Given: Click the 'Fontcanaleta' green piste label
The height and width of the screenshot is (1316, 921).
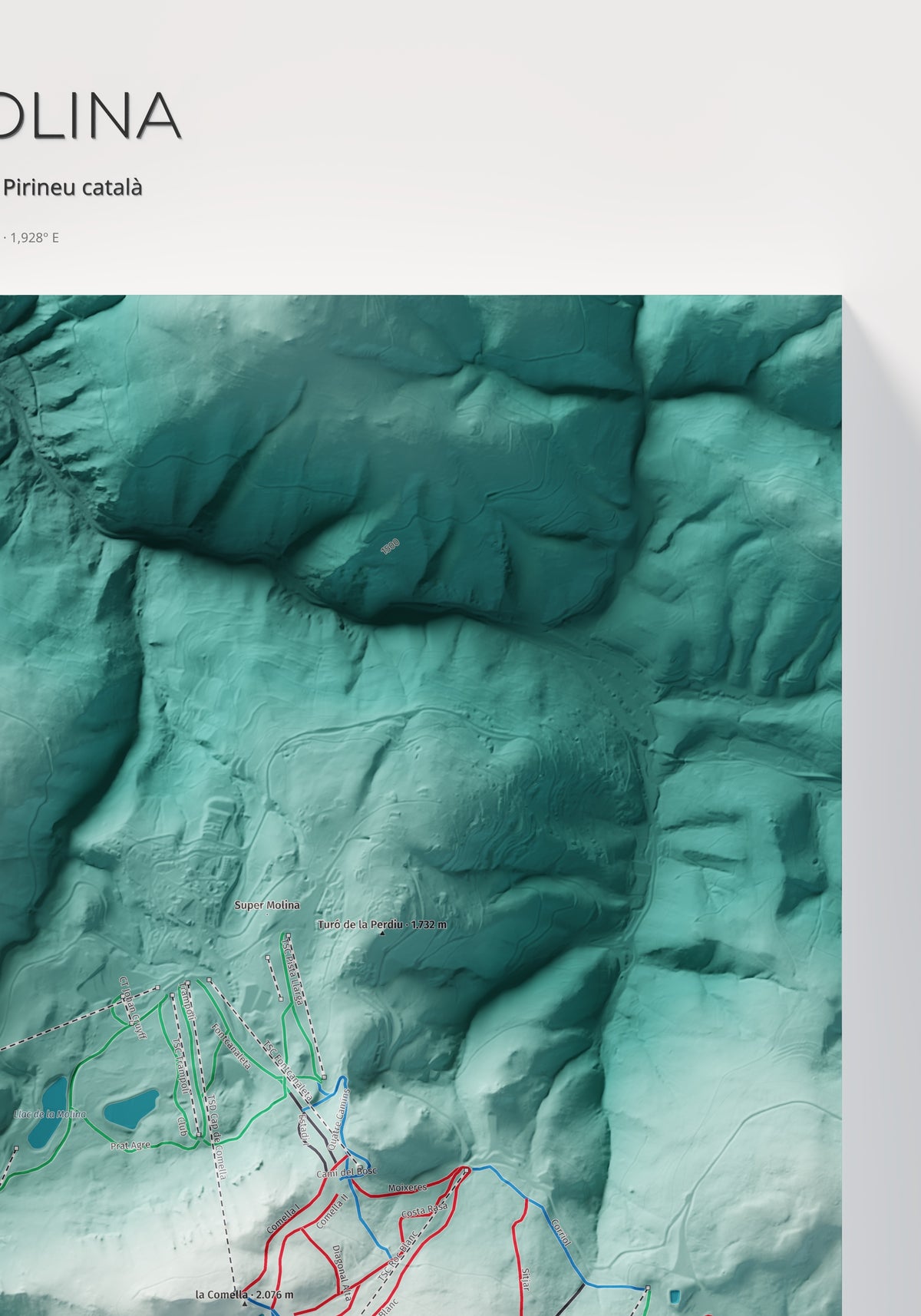Looking at the screenshot, I should pos(230,1047).
